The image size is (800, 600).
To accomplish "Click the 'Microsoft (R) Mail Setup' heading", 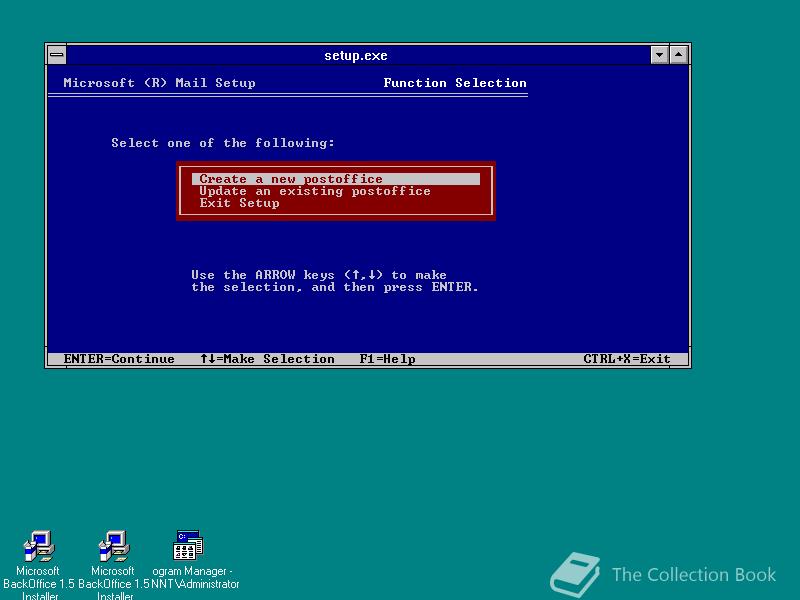I will [x=159, y=83].
